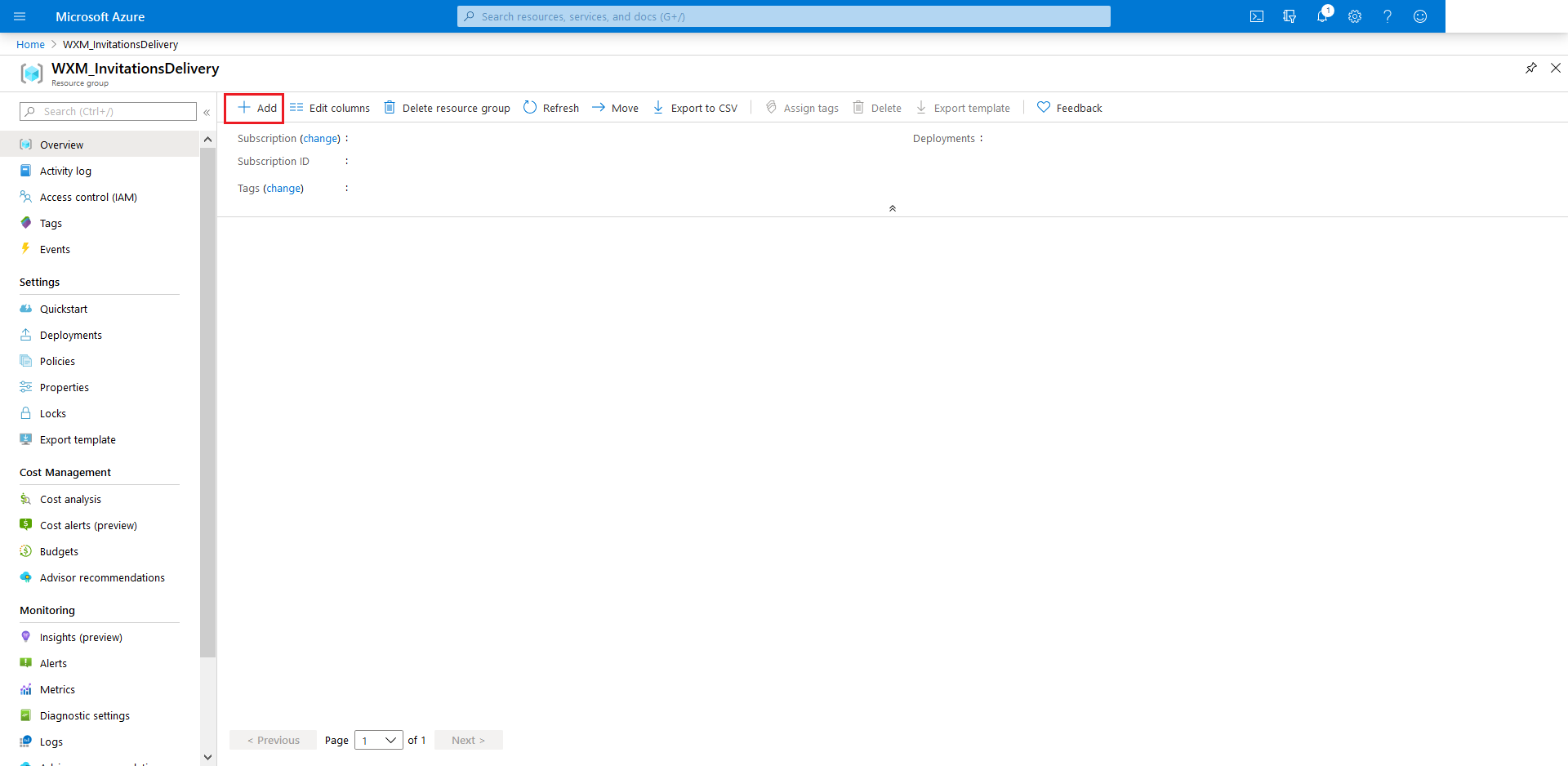This screenshot has height=766, width=1568.
Task: Click Delete resource group
Action: (447, 108)
